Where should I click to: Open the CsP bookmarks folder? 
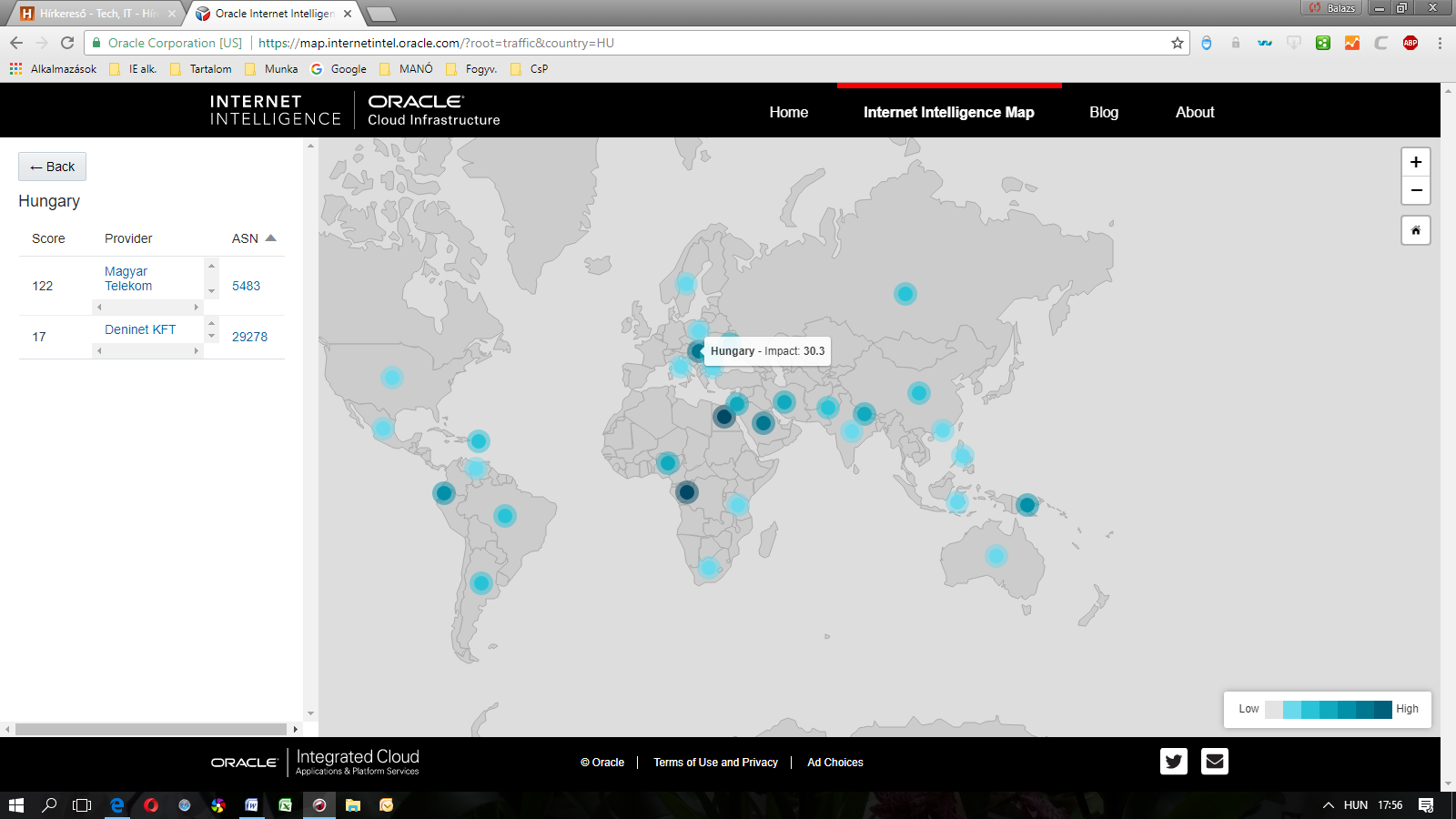[x=530, y=69]
